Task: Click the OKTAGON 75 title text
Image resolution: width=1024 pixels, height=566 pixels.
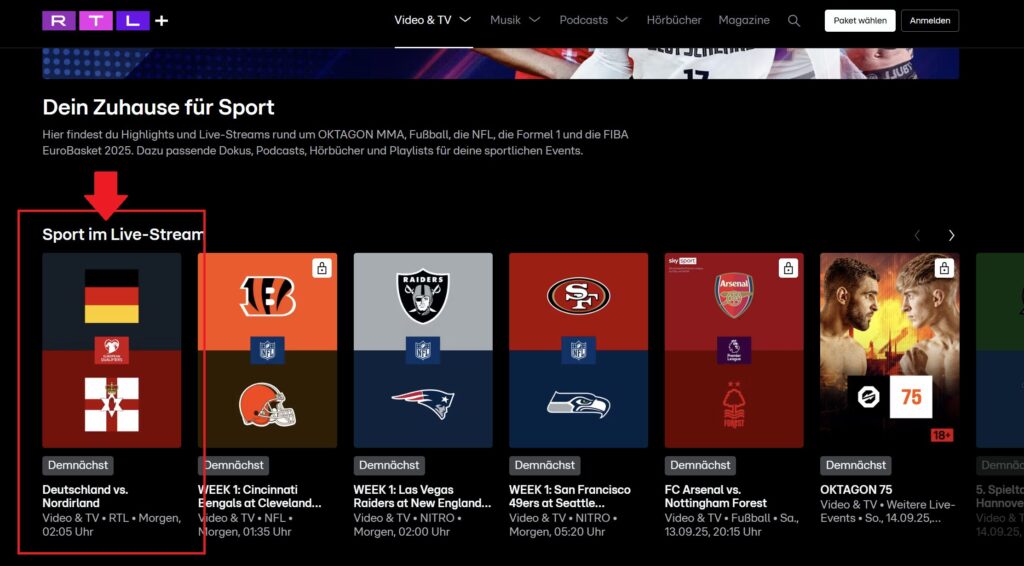Action: click(x=856, y=490)
